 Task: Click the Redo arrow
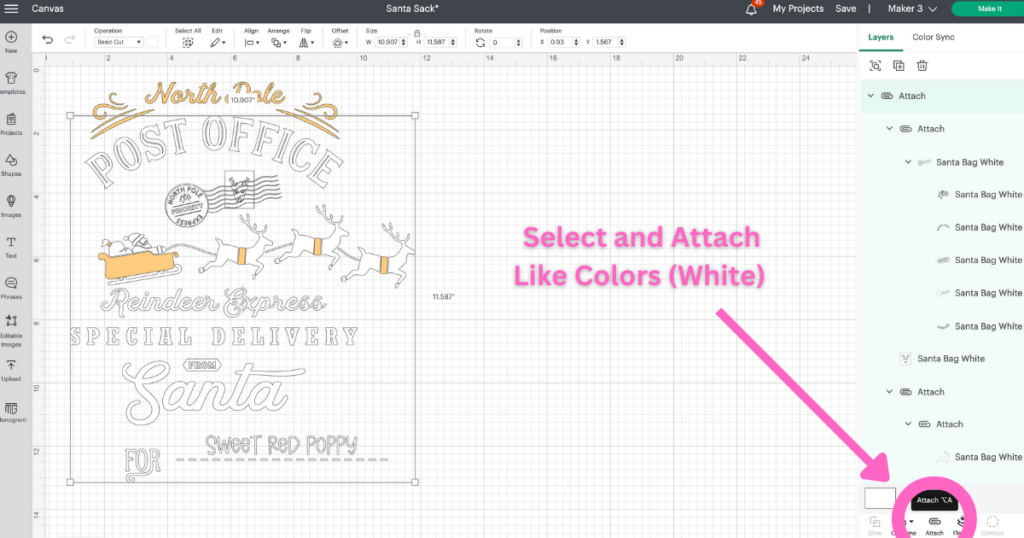point(69,40)
